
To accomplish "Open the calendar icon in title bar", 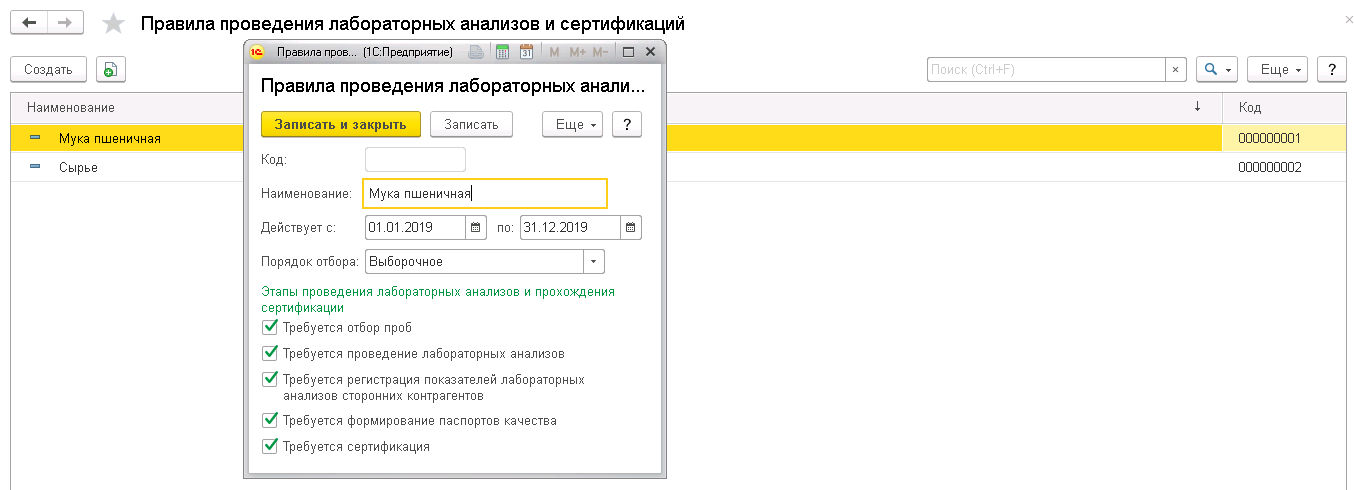I will tap(526, 52).
